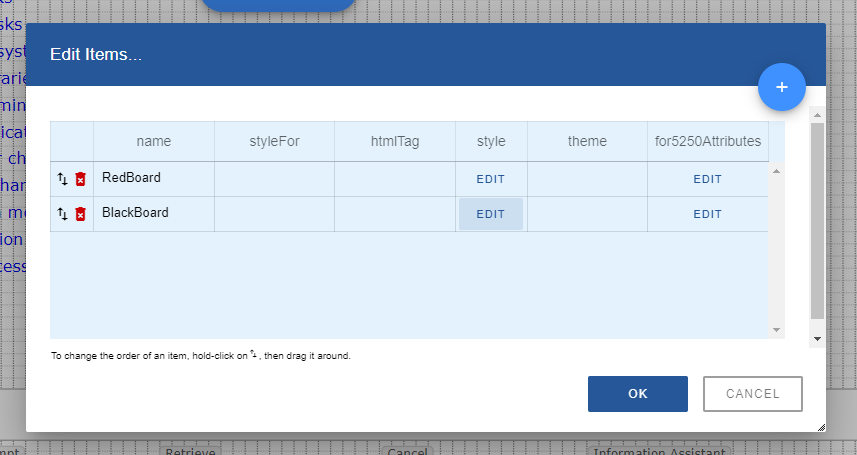857x455 pixels.
Task: Click the styleFor cell for RedBoard
Action: click(274, 179)
